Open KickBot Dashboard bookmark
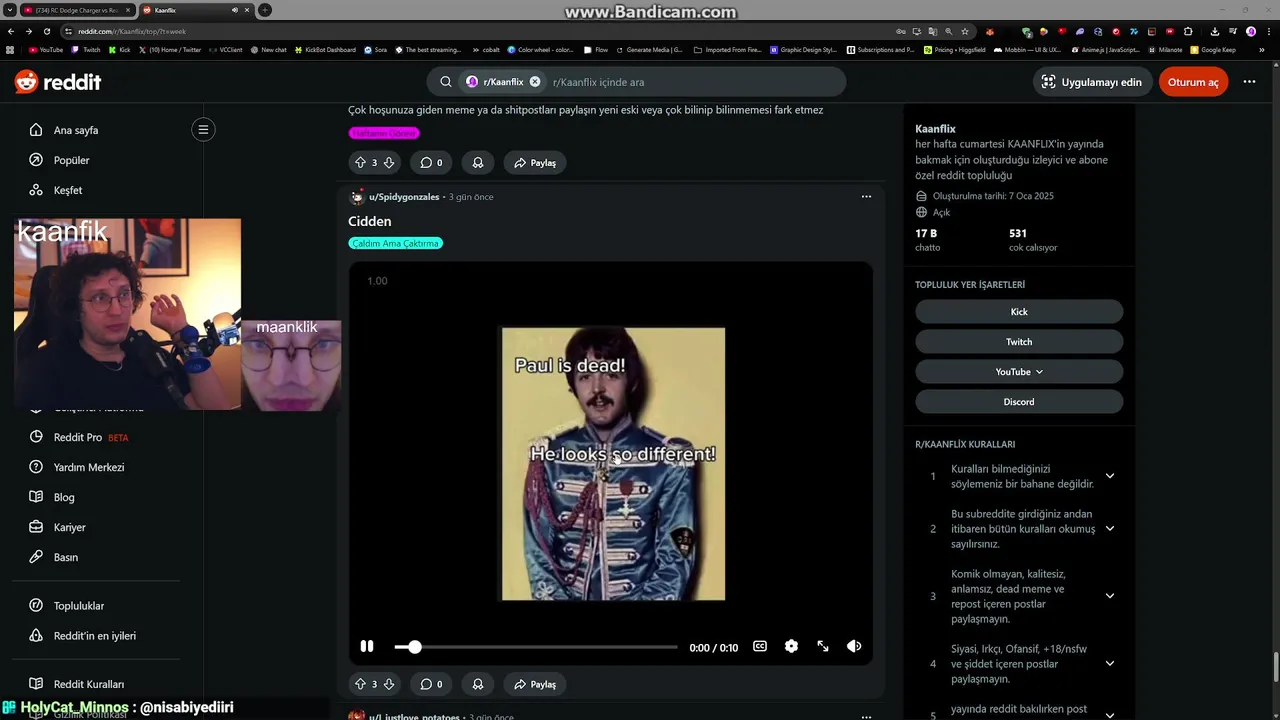1280x720 pixels. pos(324,49)
